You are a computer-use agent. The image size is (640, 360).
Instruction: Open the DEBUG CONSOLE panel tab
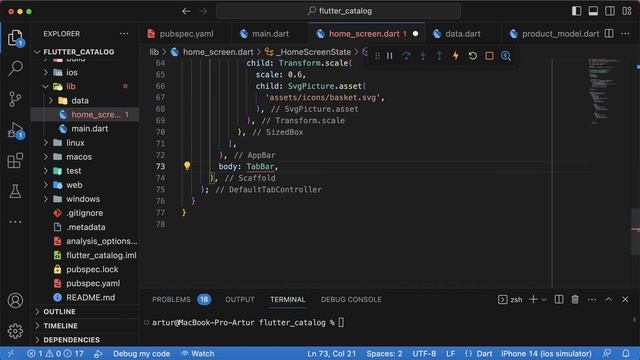(x=351, y=300)
